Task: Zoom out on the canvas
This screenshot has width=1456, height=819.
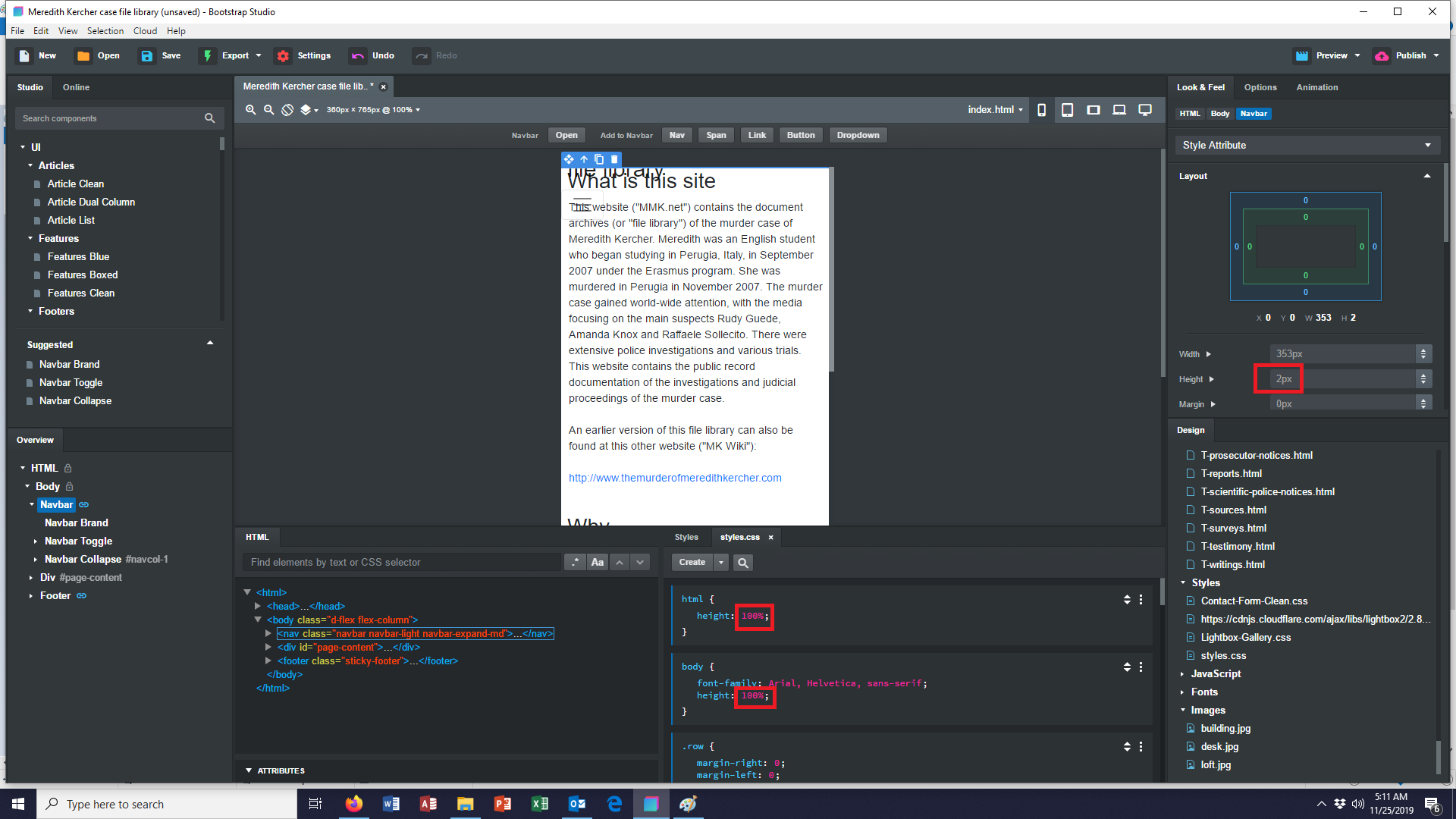Action: (x=268, y=110)
